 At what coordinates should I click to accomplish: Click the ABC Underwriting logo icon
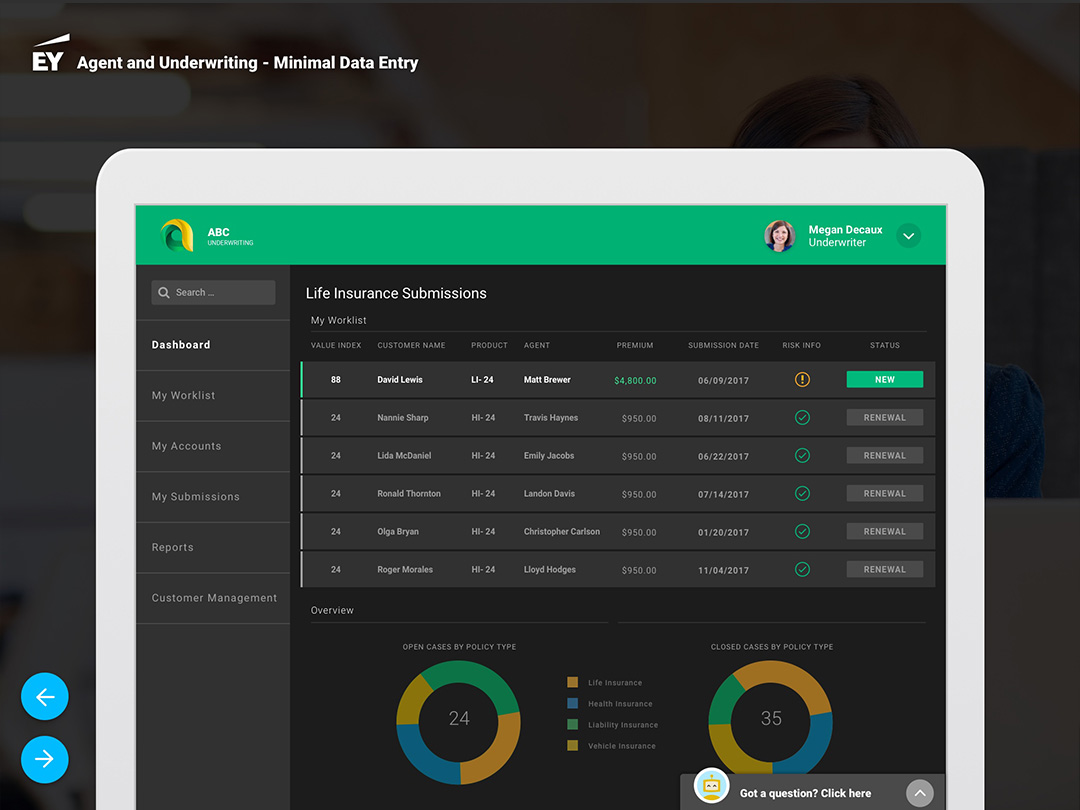177,236
